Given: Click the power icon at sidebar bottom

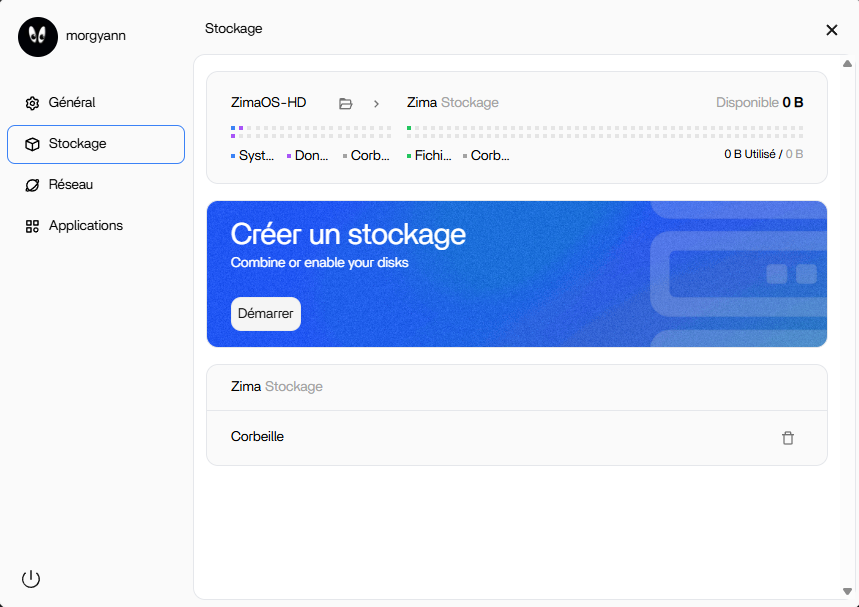Looking at the screenshot, I should [x=31, y=579].
